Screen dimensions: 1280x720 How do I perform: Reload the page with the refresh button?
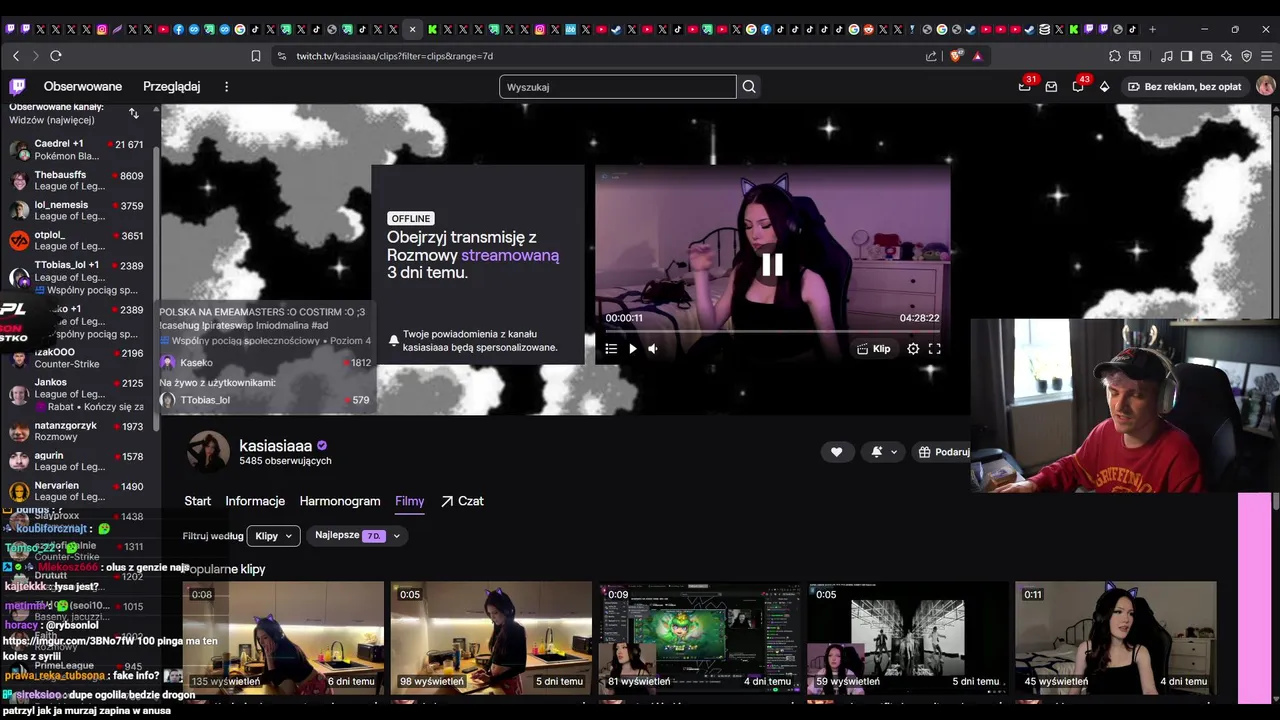[55, 56]
